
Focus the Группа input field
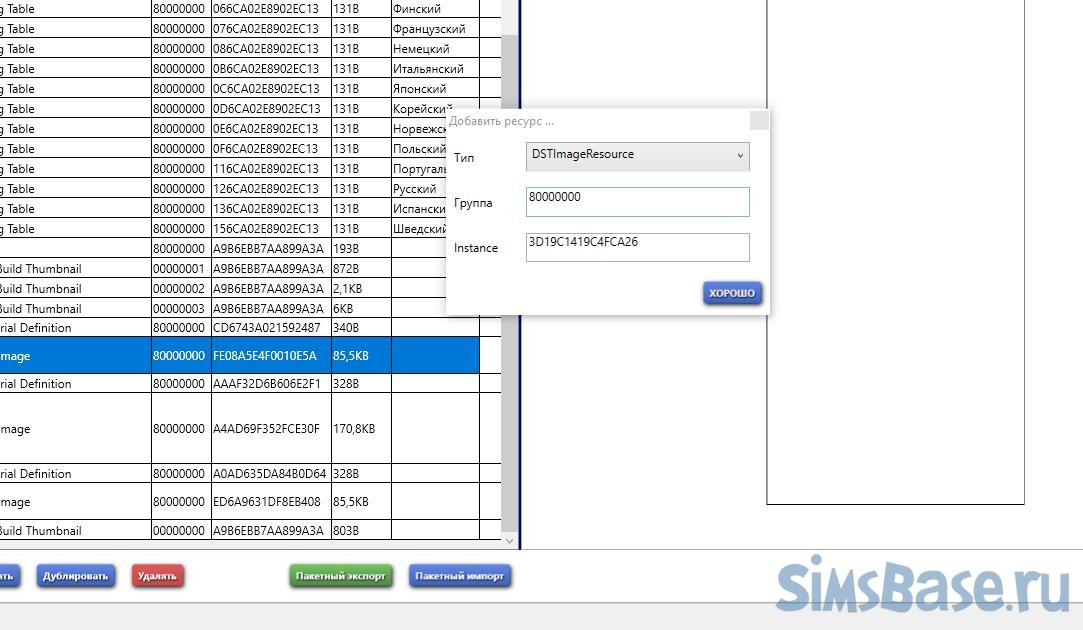[637, 201]
